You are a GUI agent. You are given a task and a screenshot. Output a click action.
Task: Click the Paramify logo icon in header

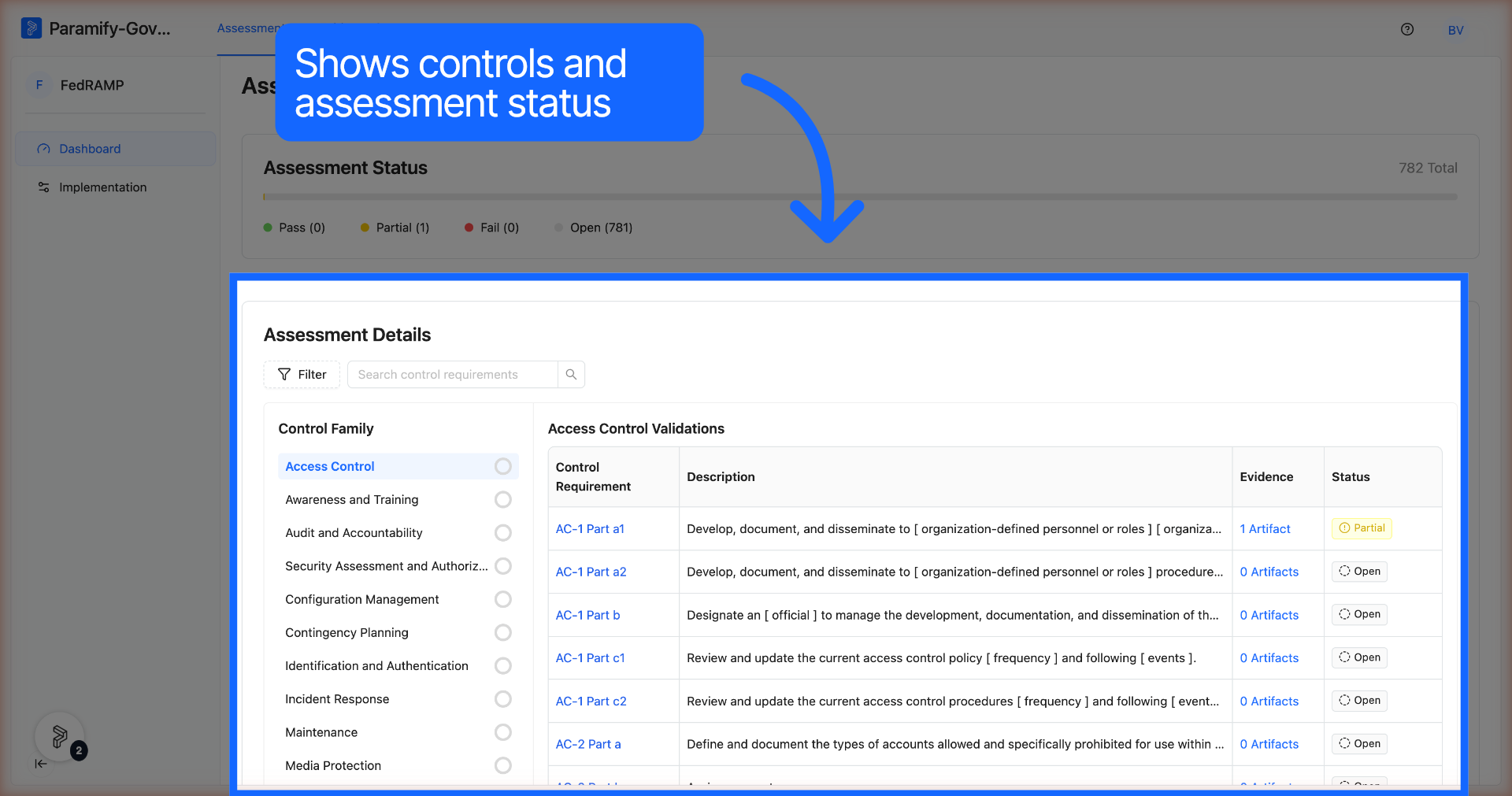31,28
